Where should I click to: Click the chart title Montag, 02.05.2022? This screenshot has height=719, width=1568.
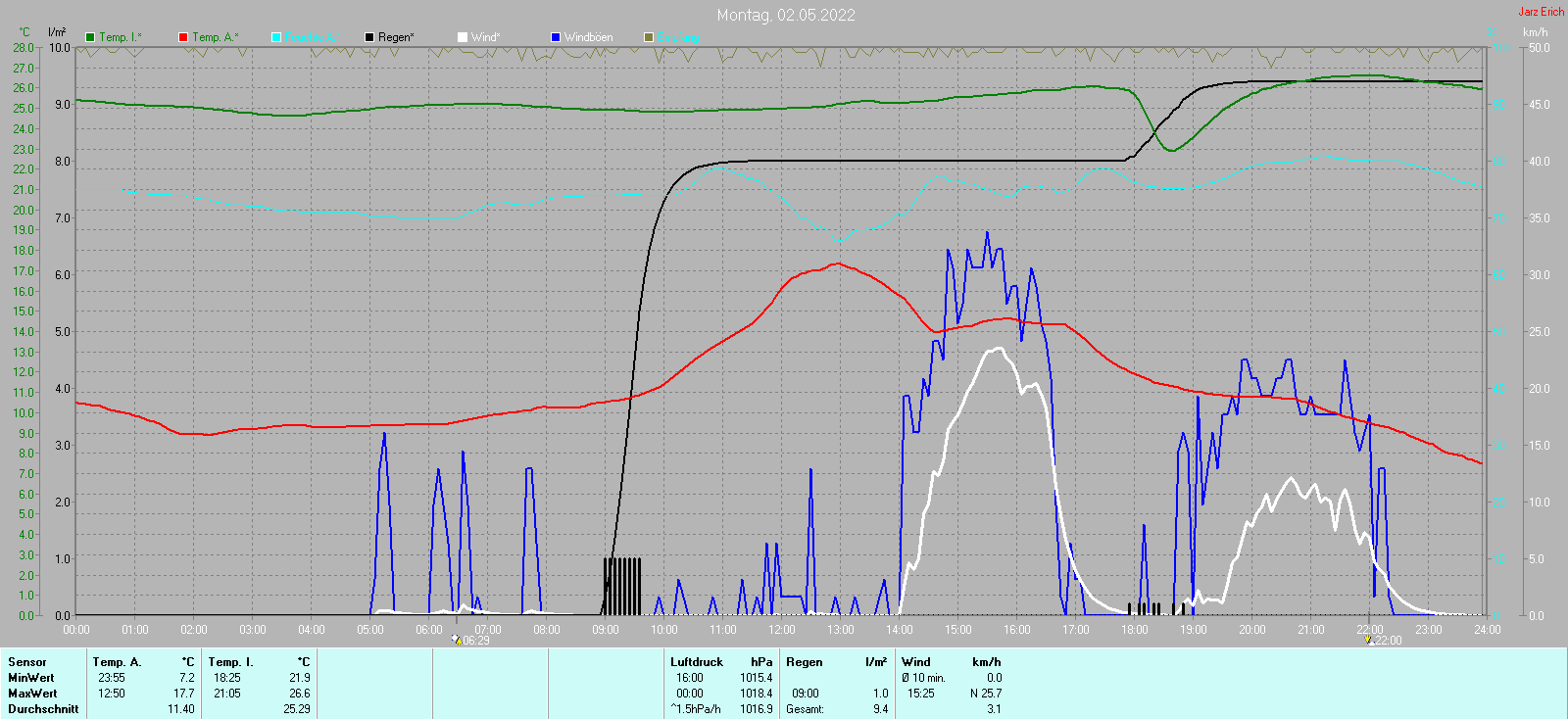(785, 15)
